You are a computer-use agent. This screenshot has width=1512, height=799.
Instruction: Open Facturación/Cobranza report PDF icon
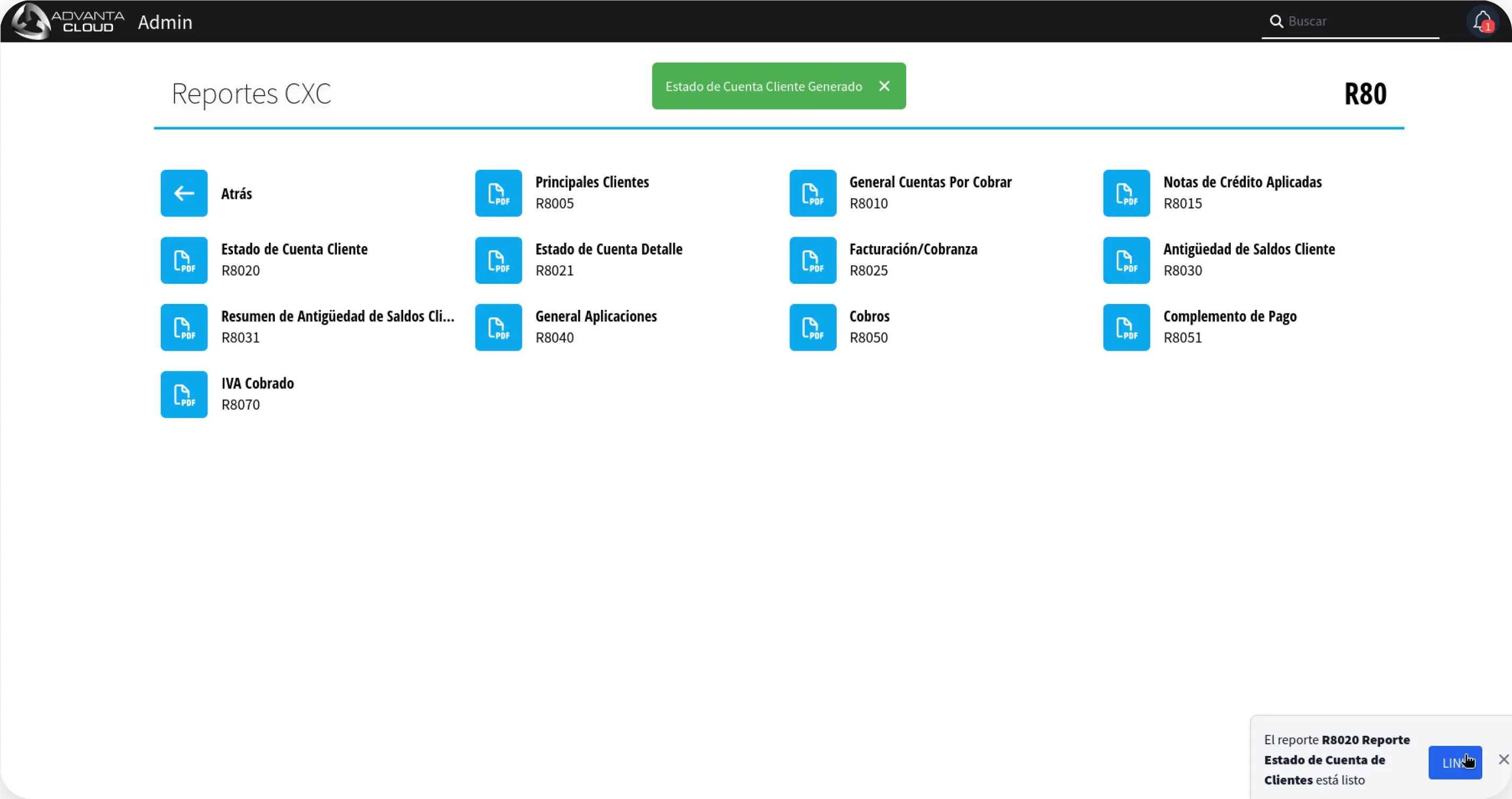pos(812,260)
